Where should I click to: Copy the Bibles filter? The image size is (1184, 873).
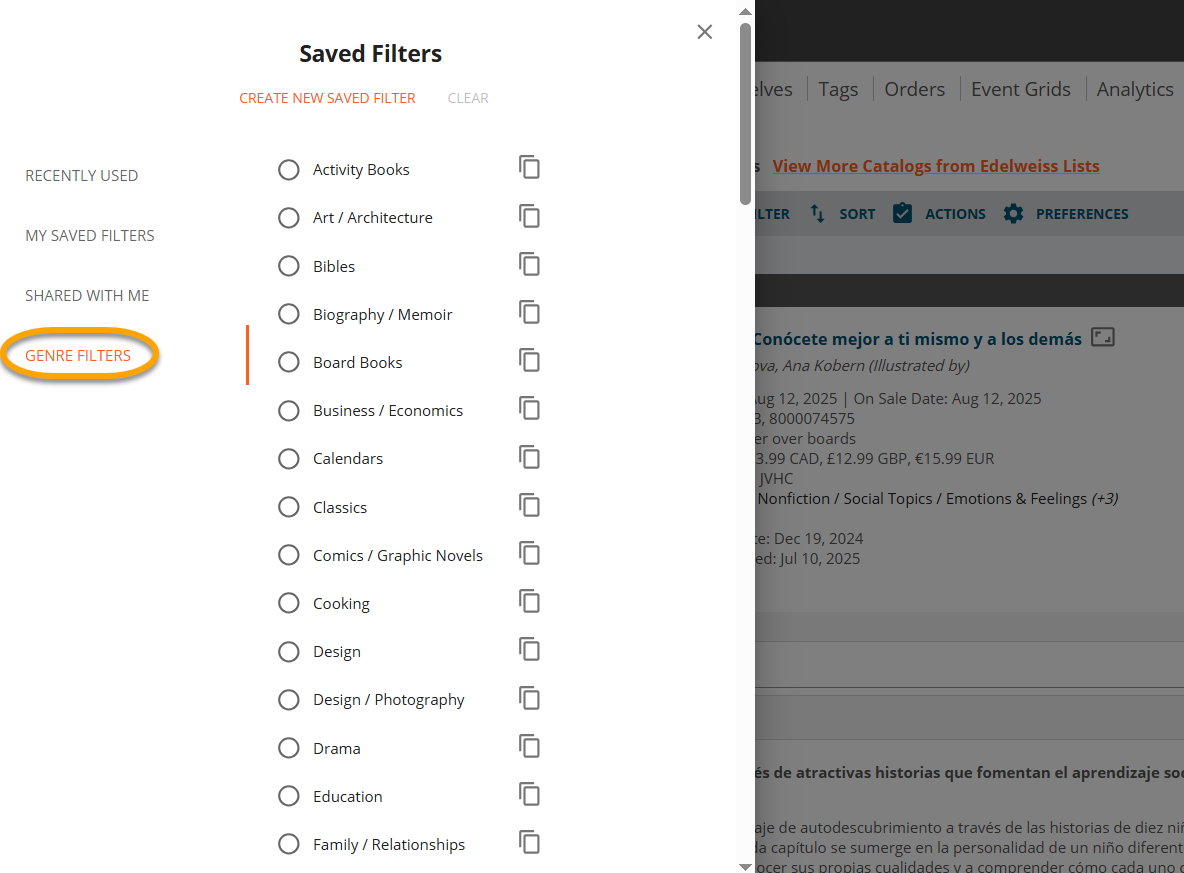click(x=529, y=264)
